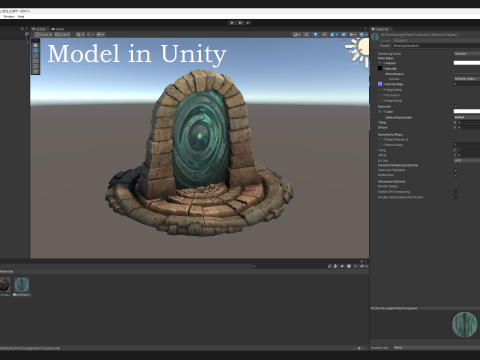Toggle the Specular Highlights checkbox

tap(456, 170)
